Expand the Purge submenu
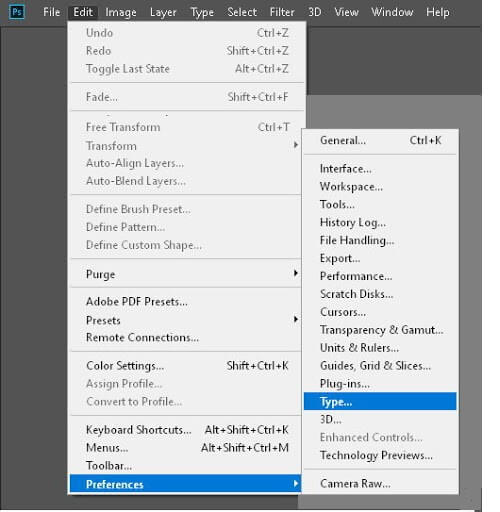500x512 pixels. (x=186, y=274)
